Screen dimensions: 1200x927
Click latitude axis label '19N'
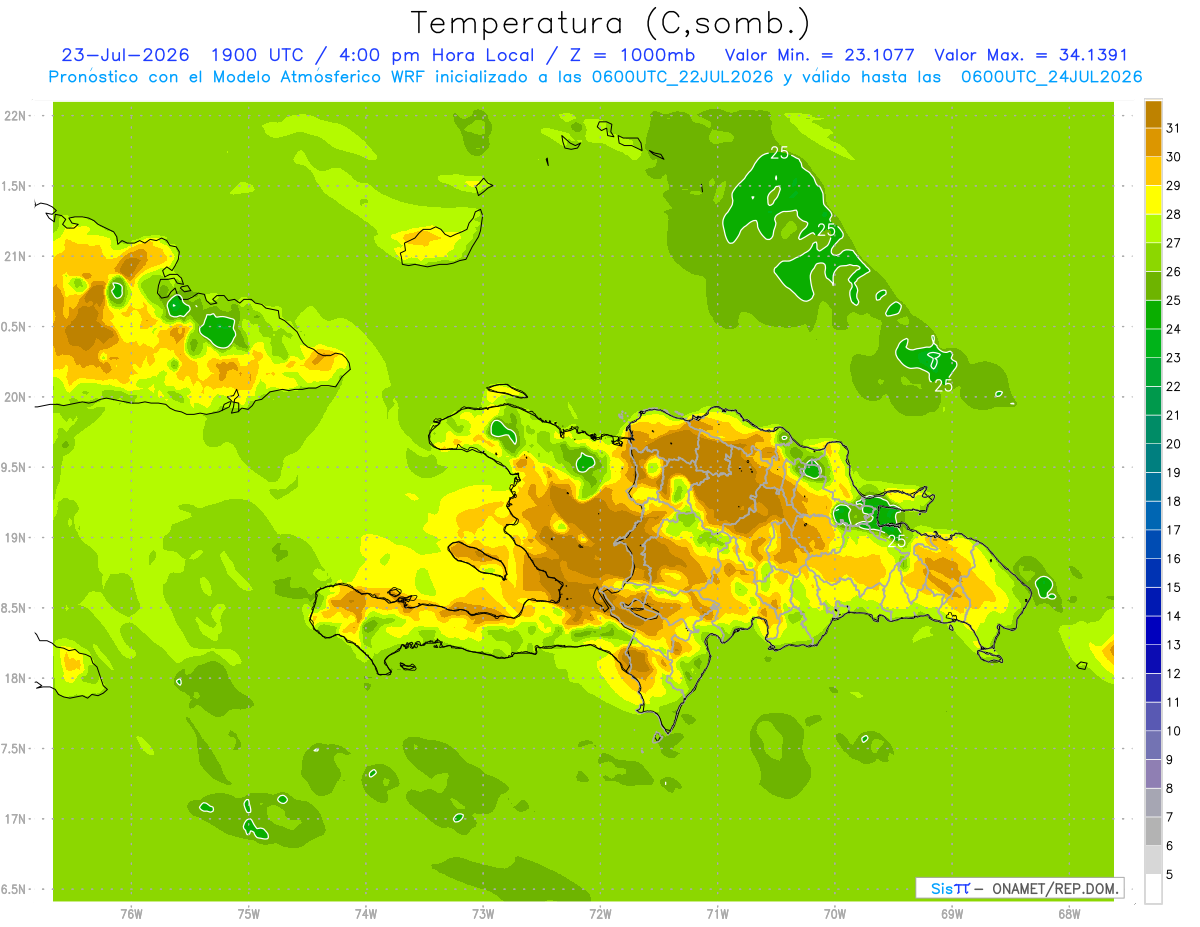point(15,538)
